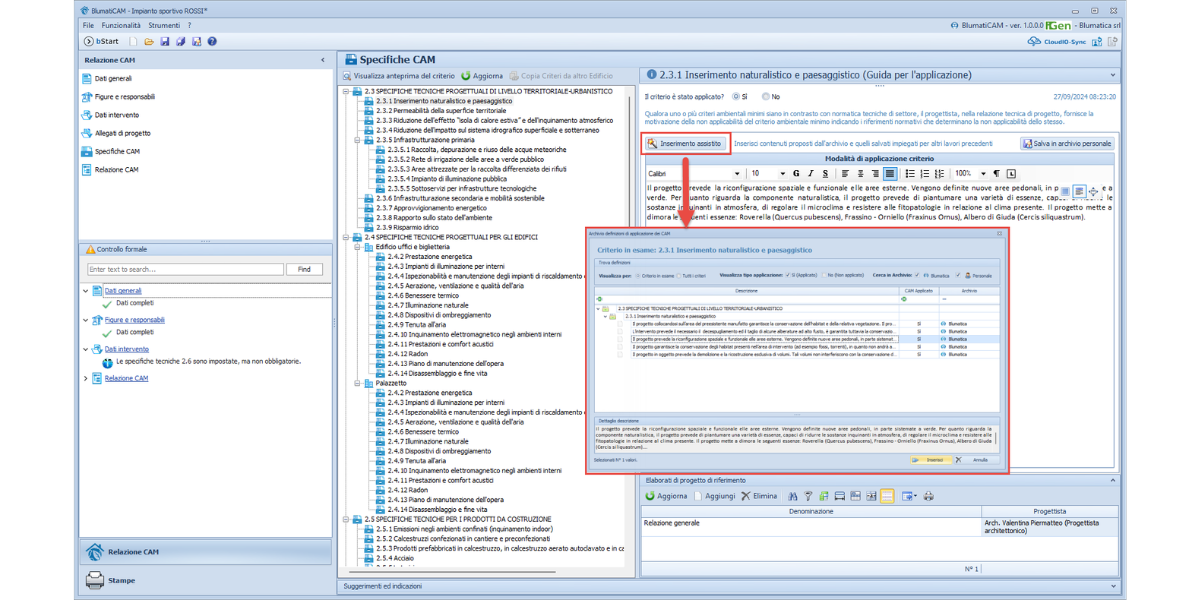Viewport: 1200px width, 600px height.
Task: Refresh criteria tree with Aggiorna
Action: 482,76
